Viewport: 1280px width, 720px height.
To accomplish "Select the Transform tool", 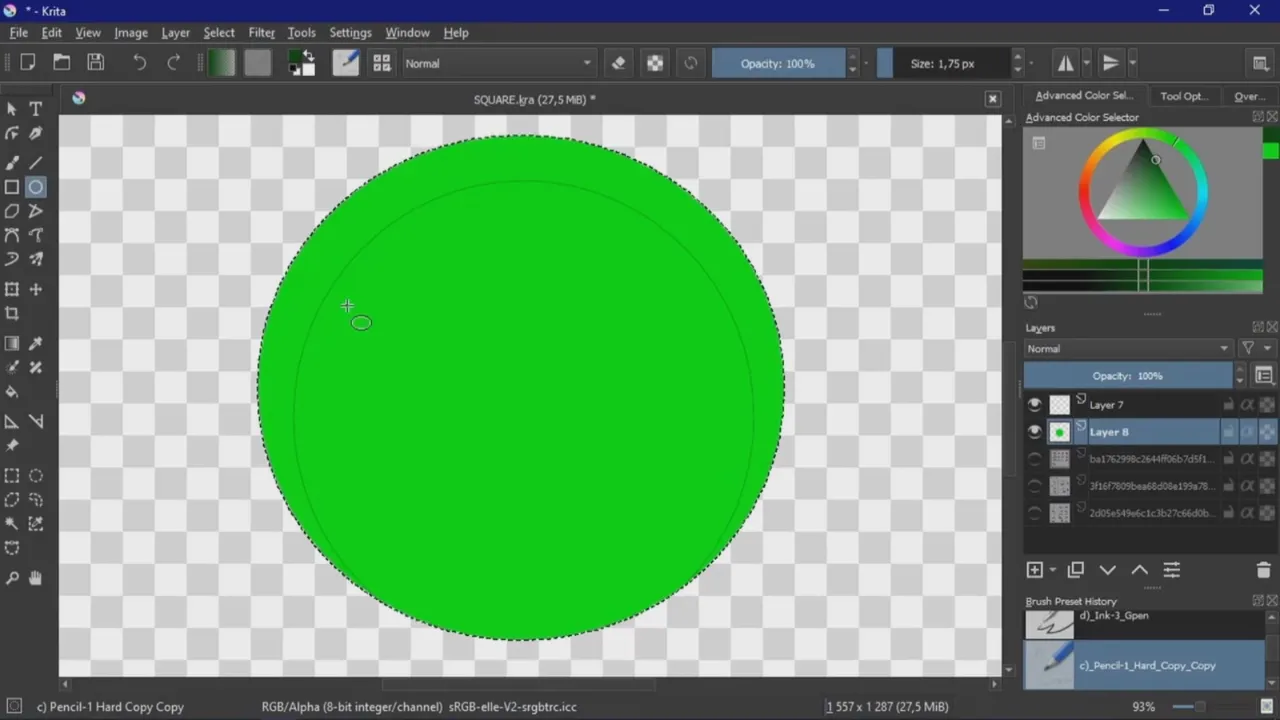I will pos(12,289).
